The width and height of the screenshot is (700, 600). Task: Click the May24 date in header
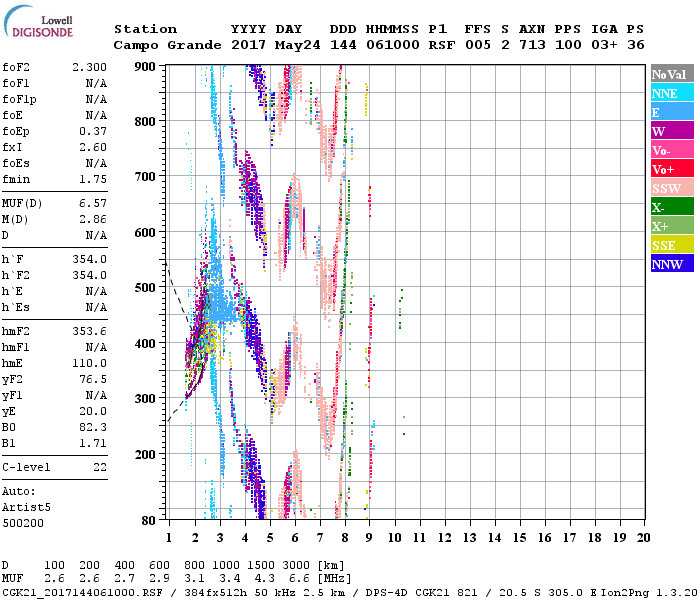pyautogui.click(x=297, y=45)
